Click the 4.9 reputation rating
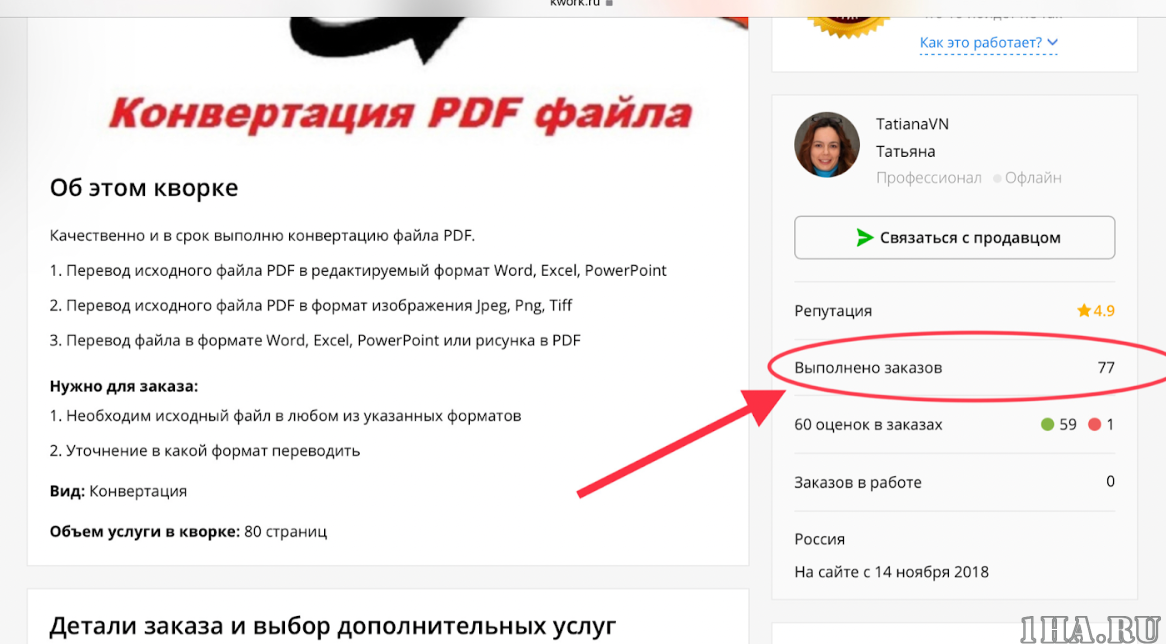This screenshot has width=1166, height=644. tap(1104, 310)
